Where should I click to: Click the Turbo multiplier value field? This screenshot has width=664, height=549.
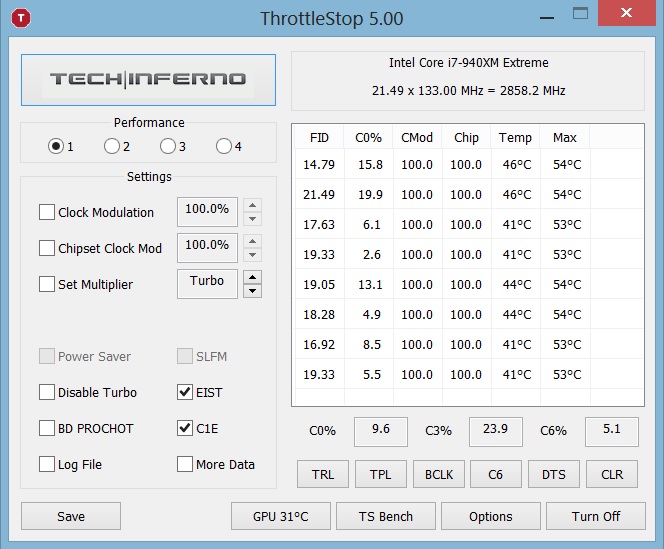[x=207, y=284]
